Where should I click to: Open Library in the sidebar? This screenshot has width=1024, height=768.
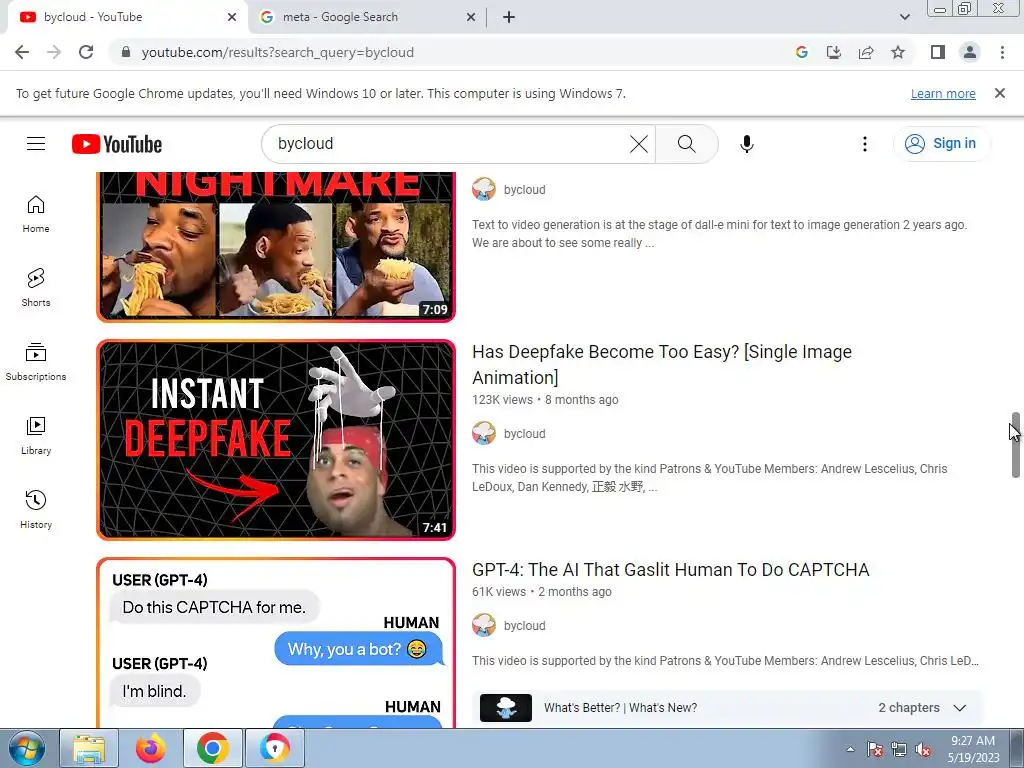point(36,436)
